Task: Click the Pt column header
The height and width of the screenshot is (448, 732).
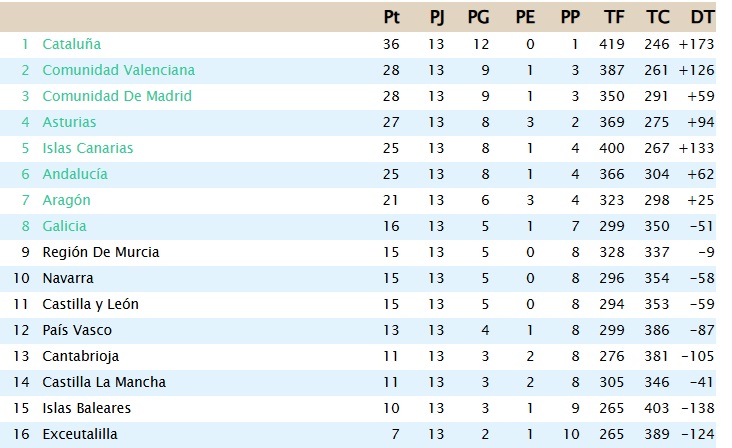Action: 391,17
